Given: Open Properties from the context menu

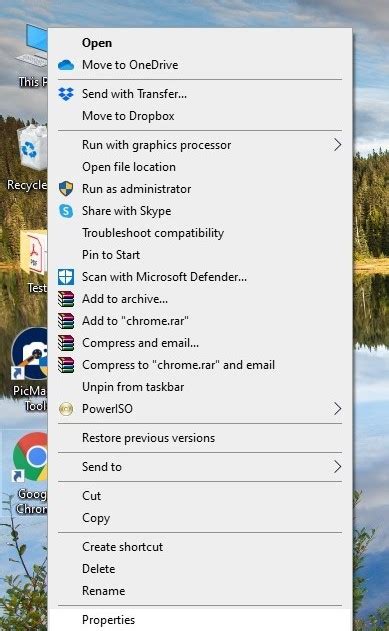Looking at the screenshot, I should point(200,620).
